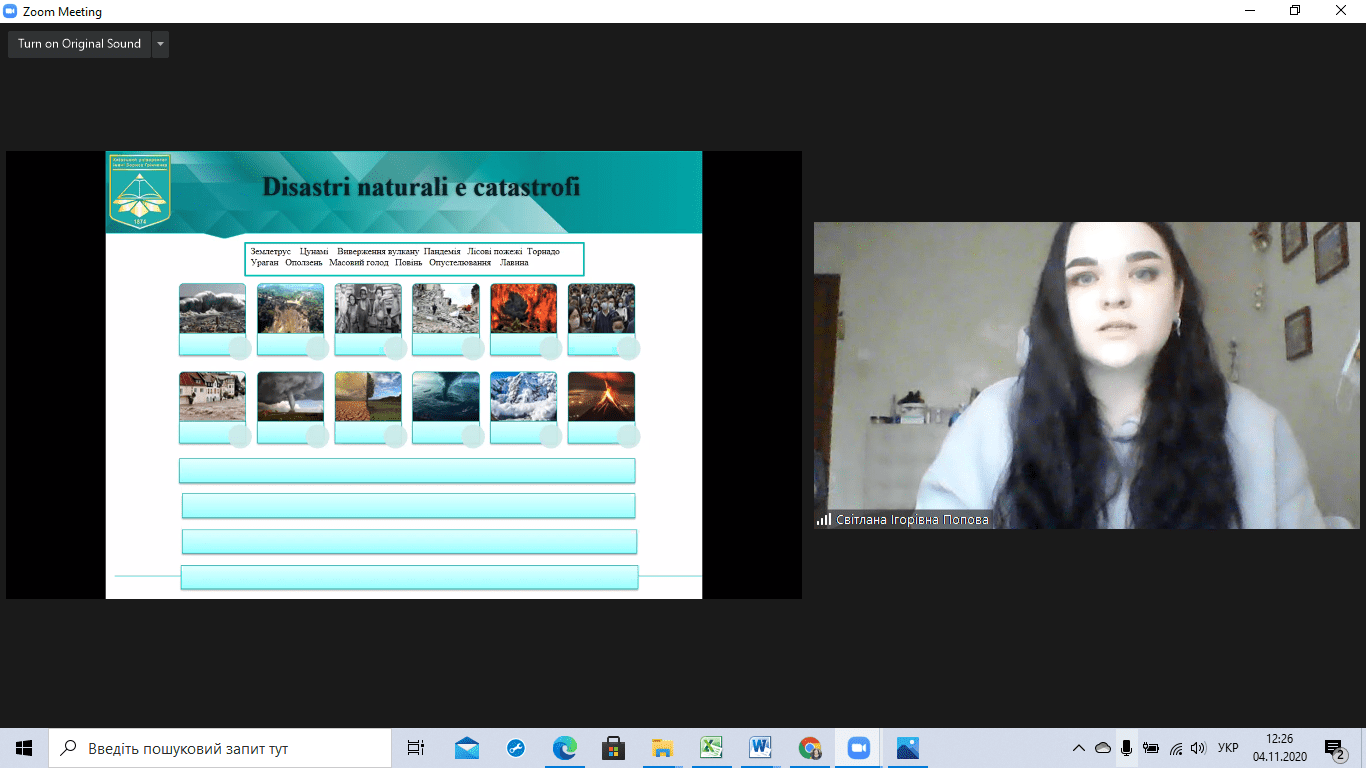Open Excel from the taskbar
The width and height of the screenshot is (1366, 768).
click(711, 748)
